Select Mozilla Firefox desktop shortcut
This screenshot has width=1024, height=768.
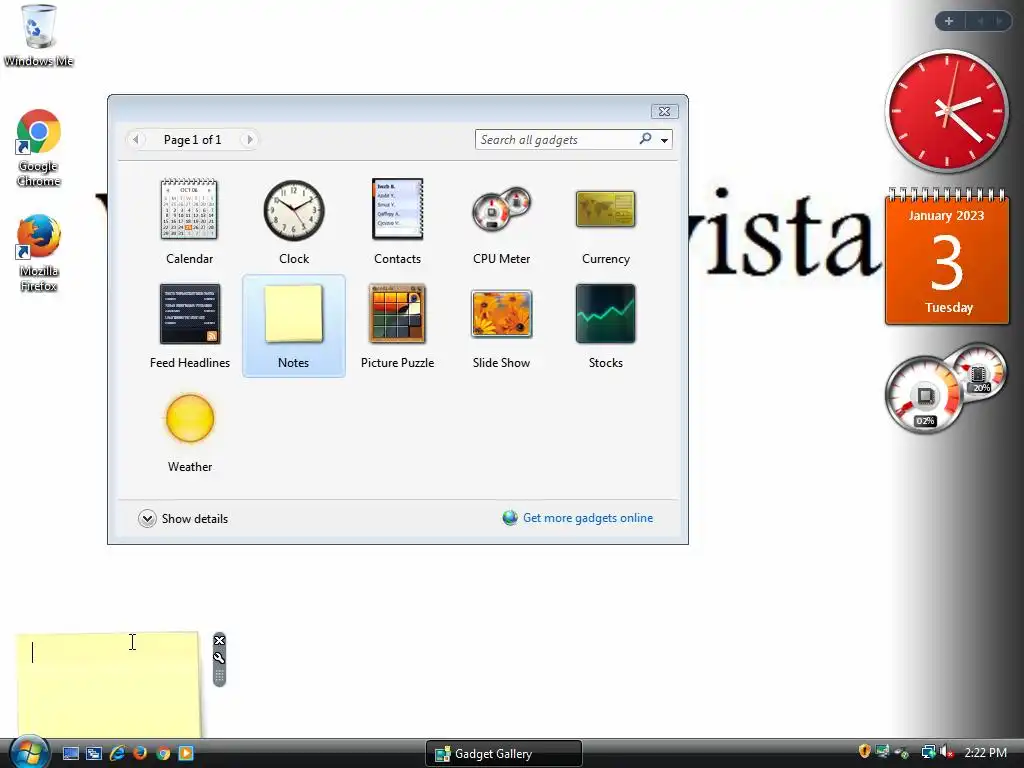39,253
